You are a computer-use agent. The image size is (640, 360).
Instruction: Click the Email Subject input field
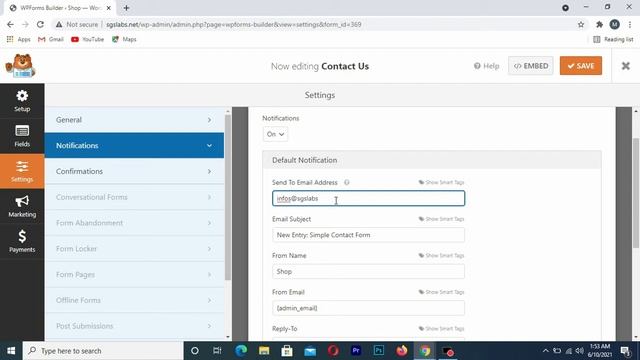click(x=368, y=235)
